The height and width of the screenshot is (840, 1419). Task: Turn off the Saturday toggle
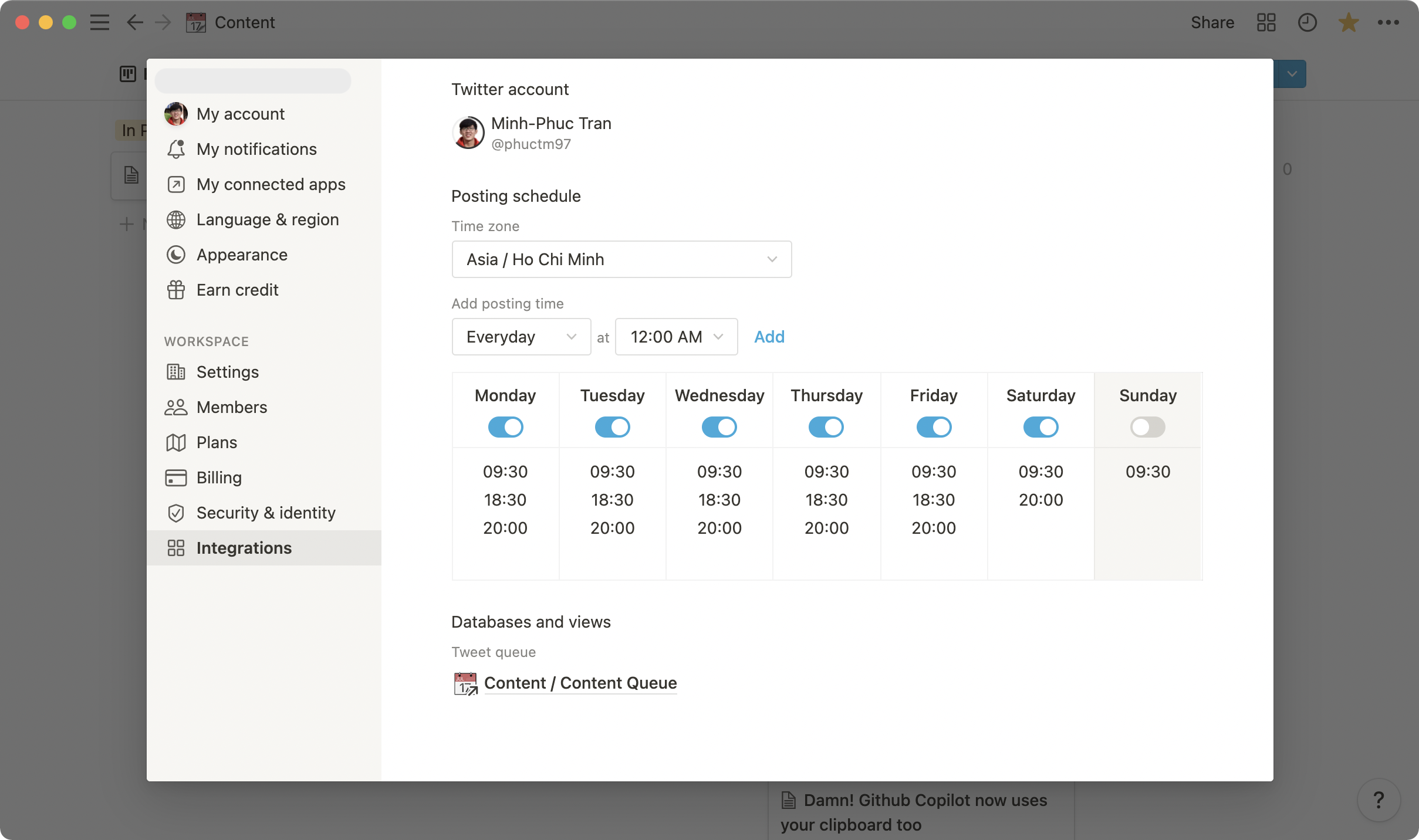point(1040,427)
